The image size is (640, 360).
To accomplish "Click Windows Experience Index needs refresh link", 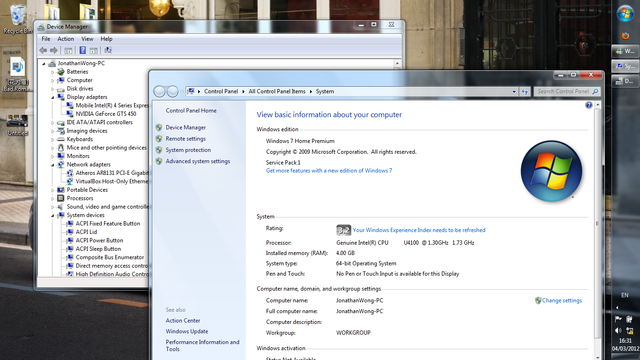I will pyautogui.click(x=419, y=230).
